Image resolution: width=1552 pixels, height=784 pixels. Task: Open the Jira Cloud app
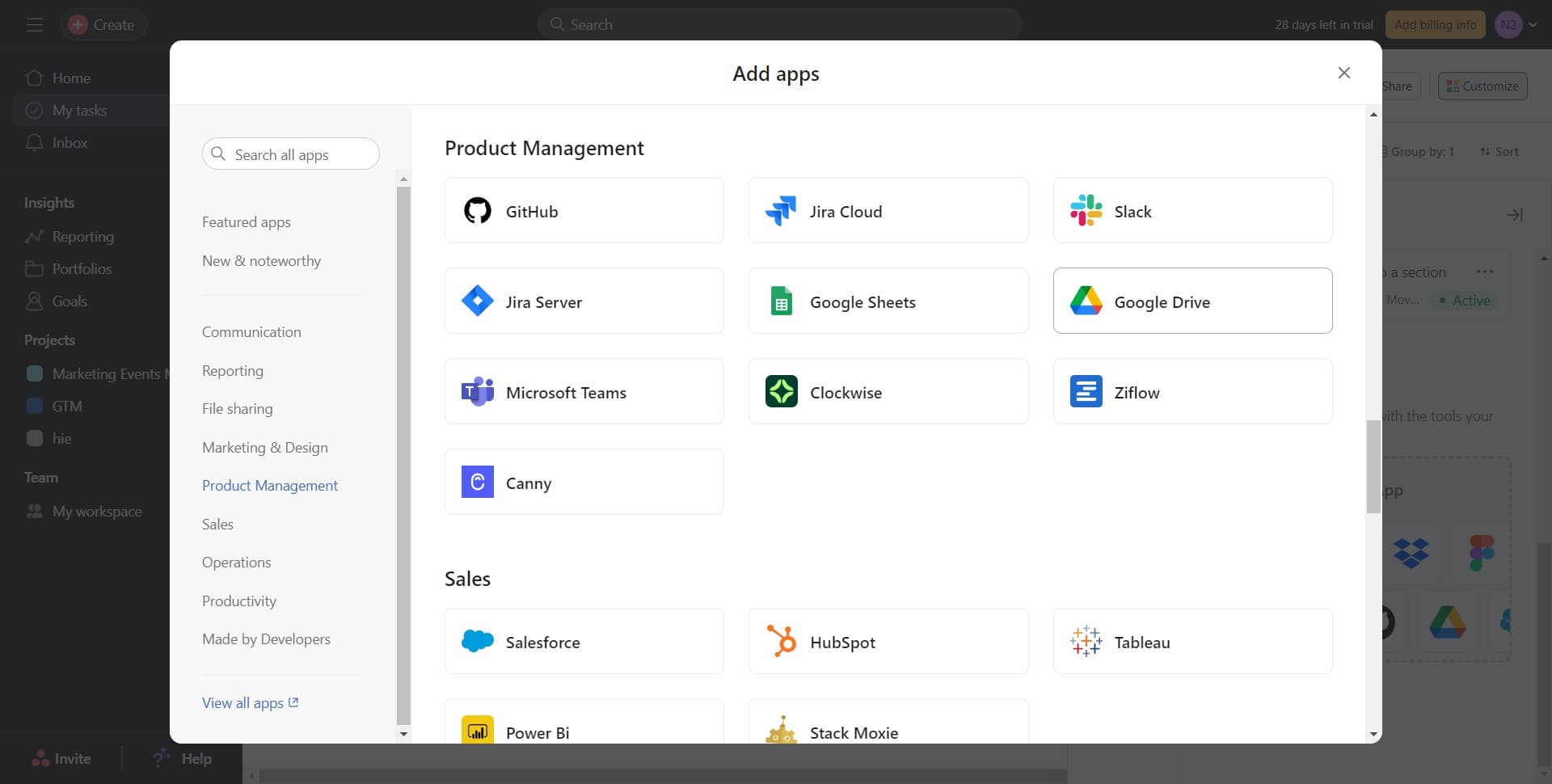(887, 210)
